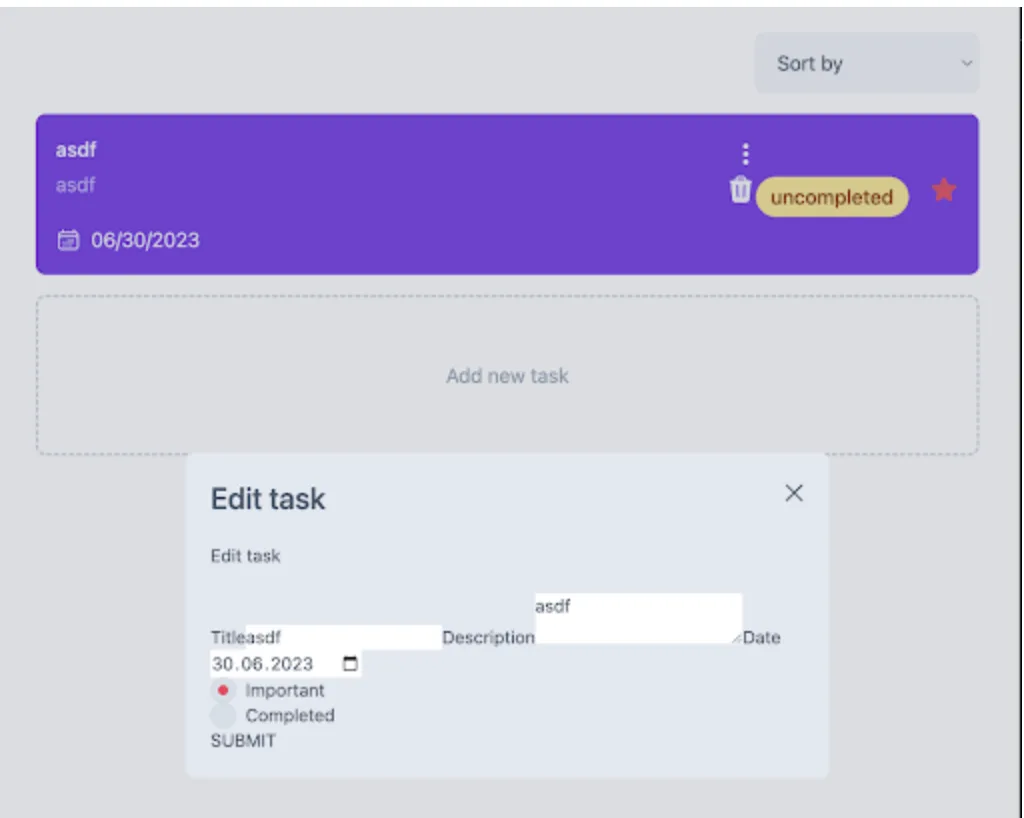Click the bold asdf task title
This screenshot has width=1024, height=818.
click(x=76, y=150)
